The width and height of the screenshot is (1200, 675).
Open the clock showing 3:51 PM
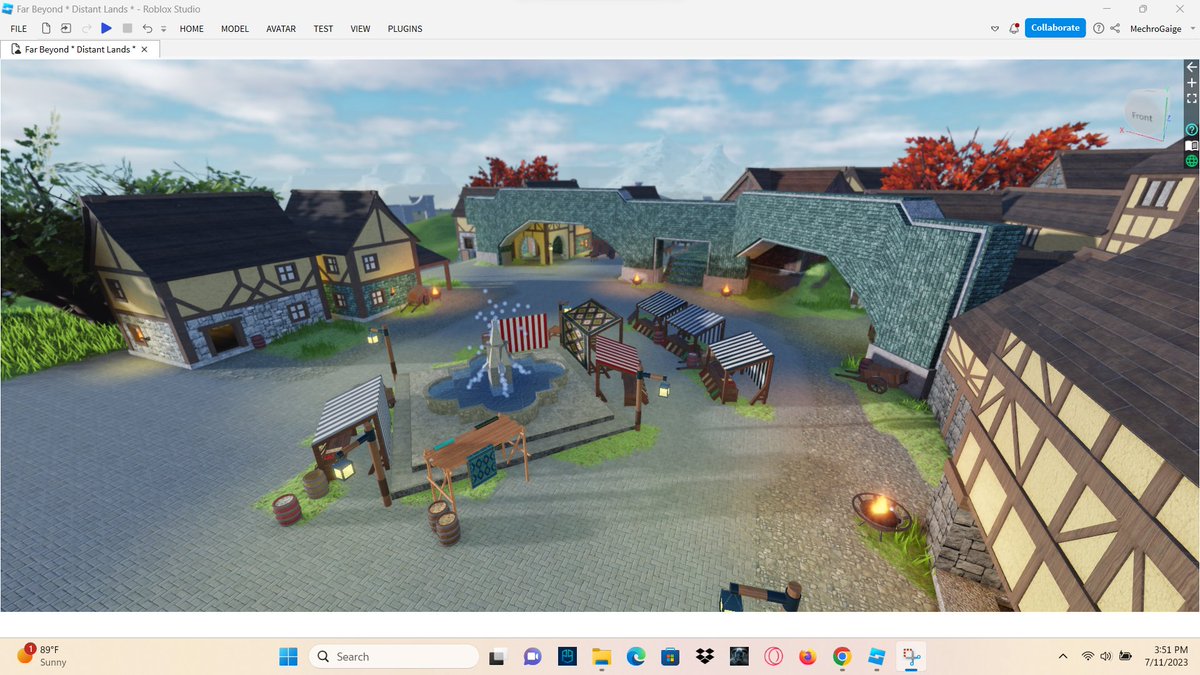click(1168, 656)
